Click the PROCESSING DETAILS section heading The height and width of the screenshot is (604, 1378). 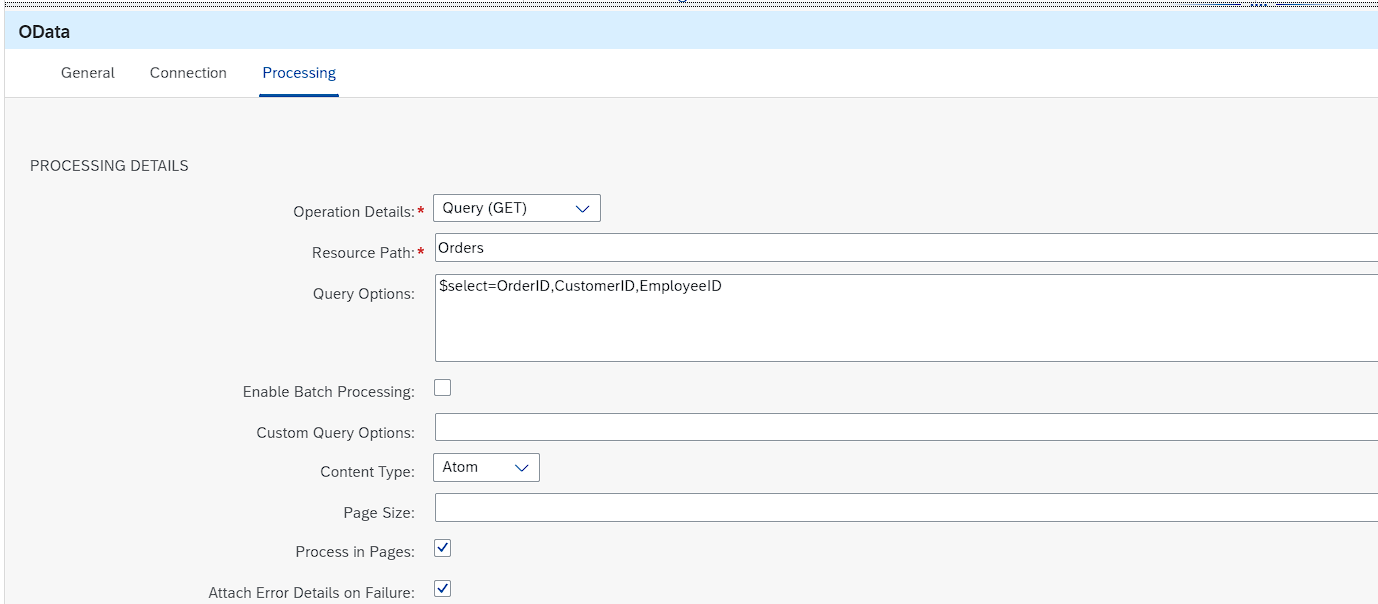click(108, 165)
